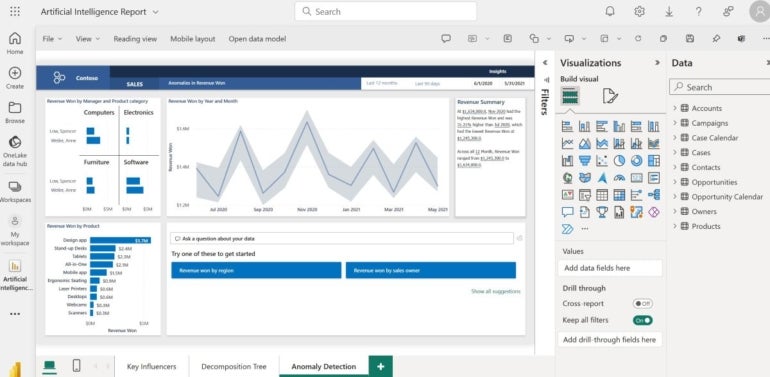This screenshot has width=770, height=377.
Task: Select the Q&A speech bubble visual
Action: (568, 212)
